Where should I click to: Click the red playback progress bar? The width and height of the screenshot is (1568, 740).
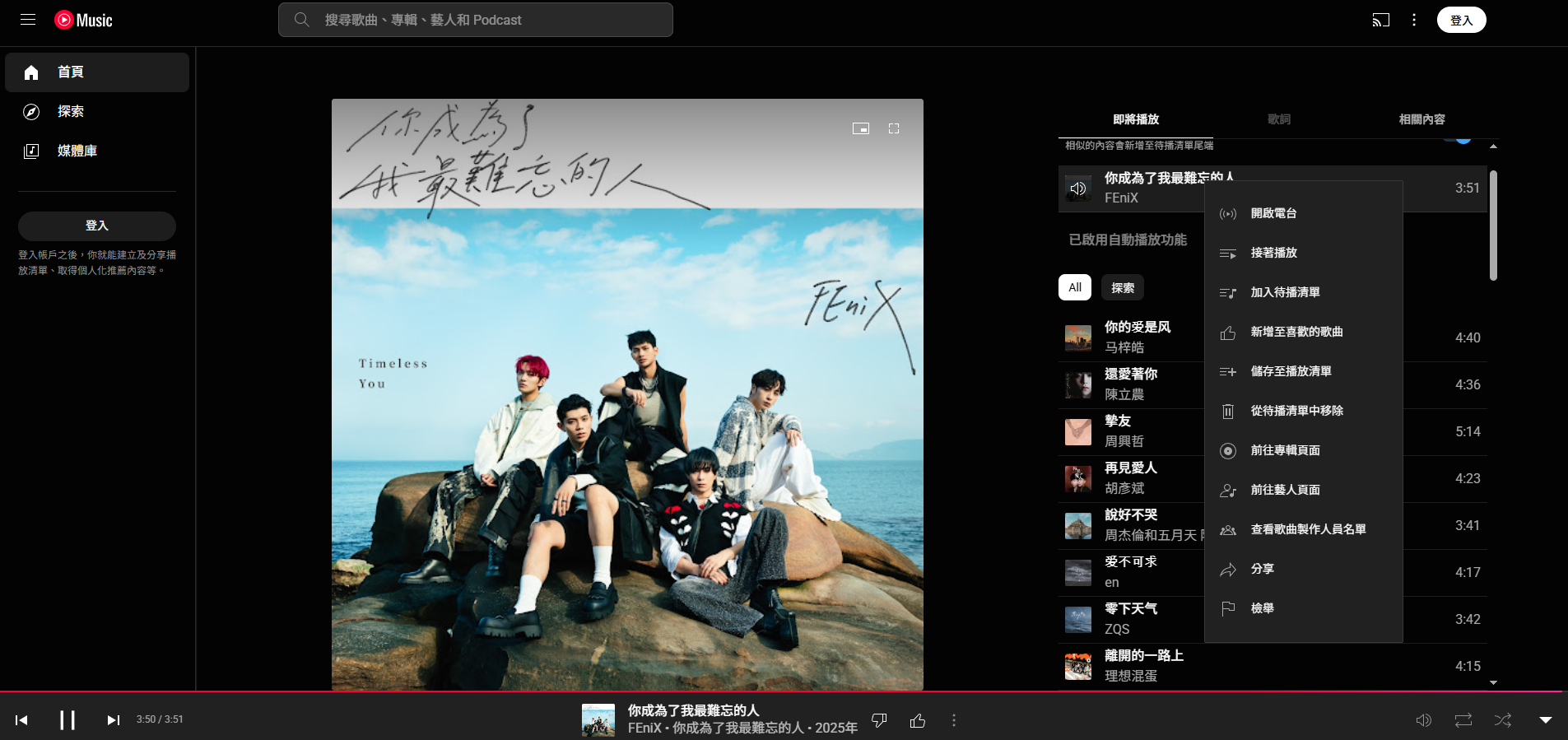click(782, 691)
